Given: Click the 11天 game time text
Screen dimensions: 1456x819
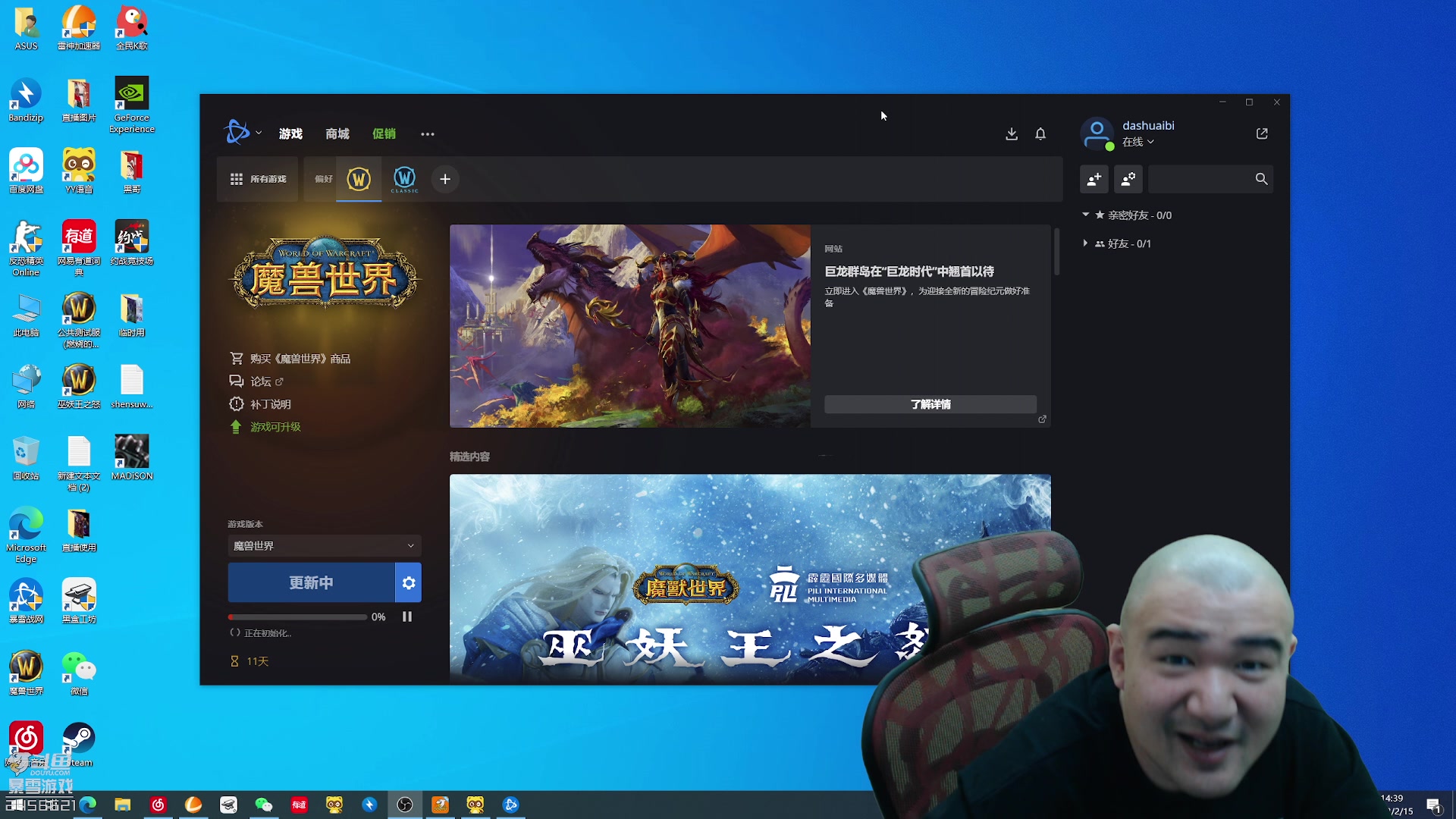Looking at the screenshot, I should tap(258, 661).
